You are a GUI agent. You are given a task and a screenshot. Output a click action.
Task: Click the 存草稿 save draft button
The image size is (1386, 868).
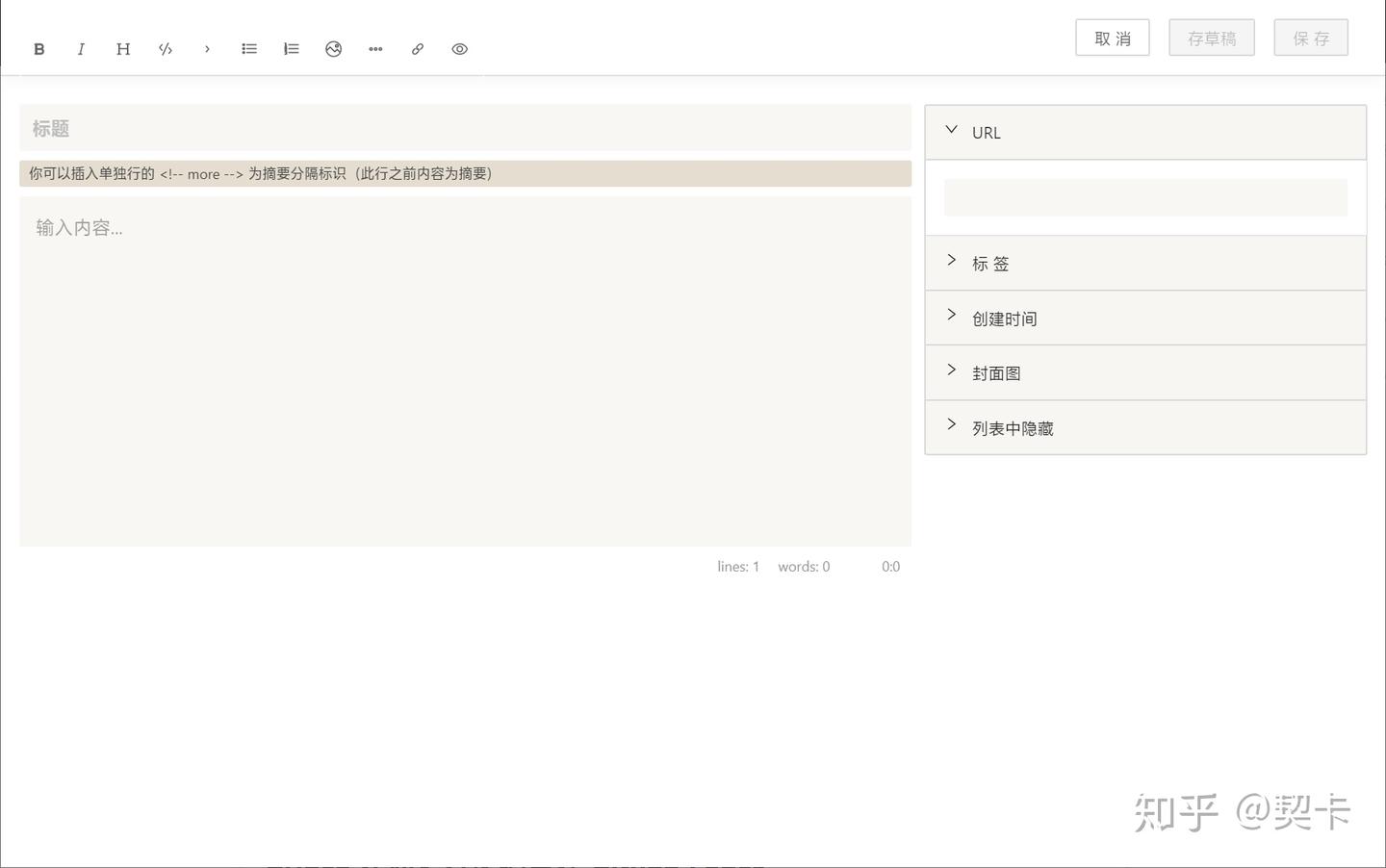[x=1212, y=38]
